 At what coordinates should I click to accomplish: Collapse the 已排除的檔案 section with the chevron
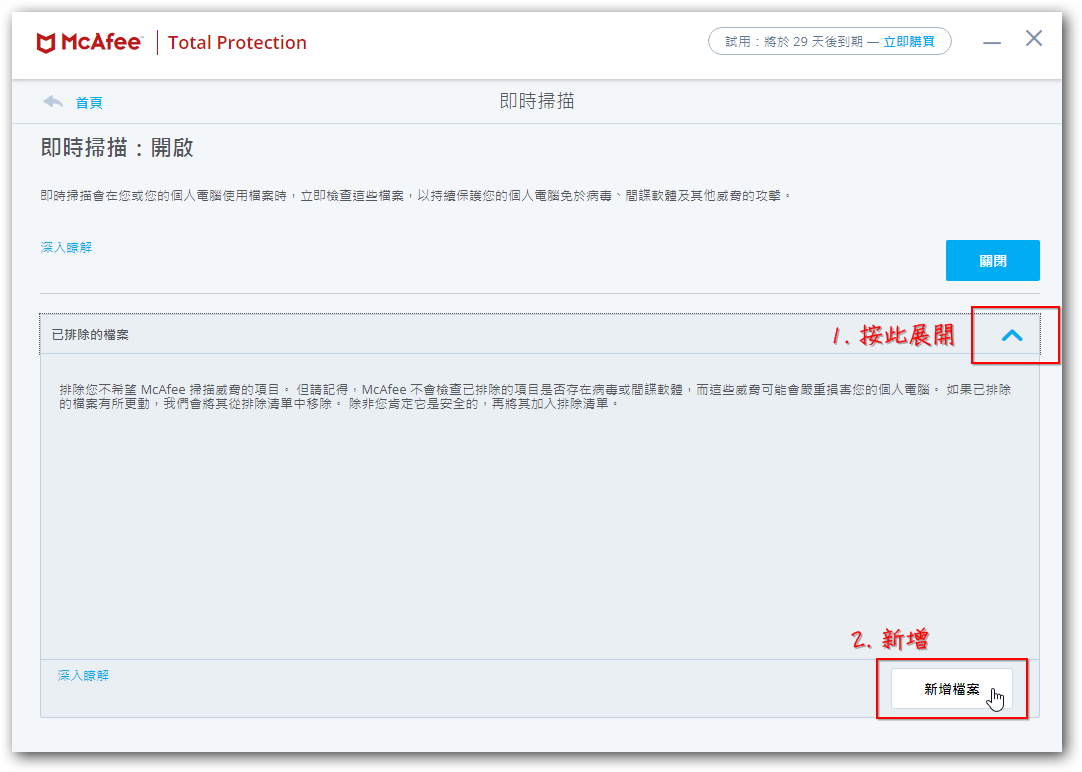point(1012,335)
